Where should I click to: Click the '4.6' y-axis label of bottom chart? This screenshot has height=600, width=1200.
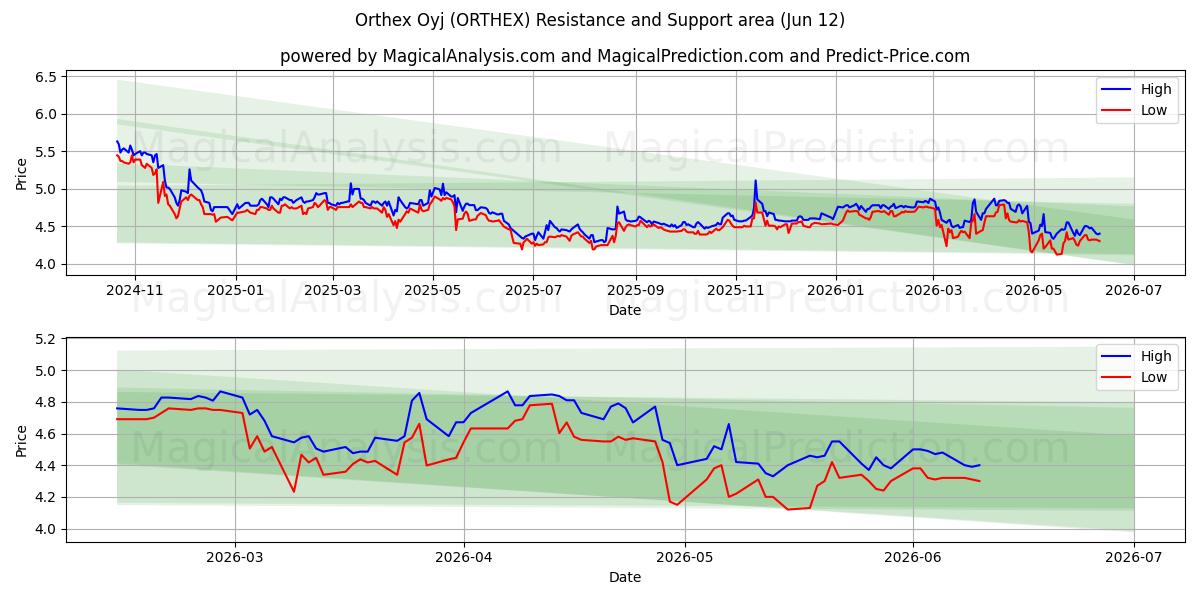tap(48, 434)
